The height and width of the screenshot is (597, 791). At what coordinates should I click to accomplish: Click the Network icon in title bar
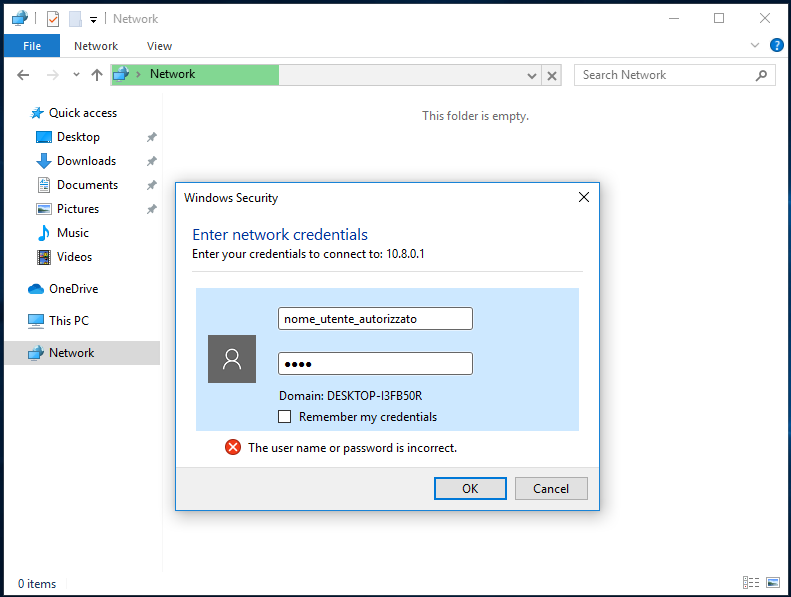click(x=20, y=19)
